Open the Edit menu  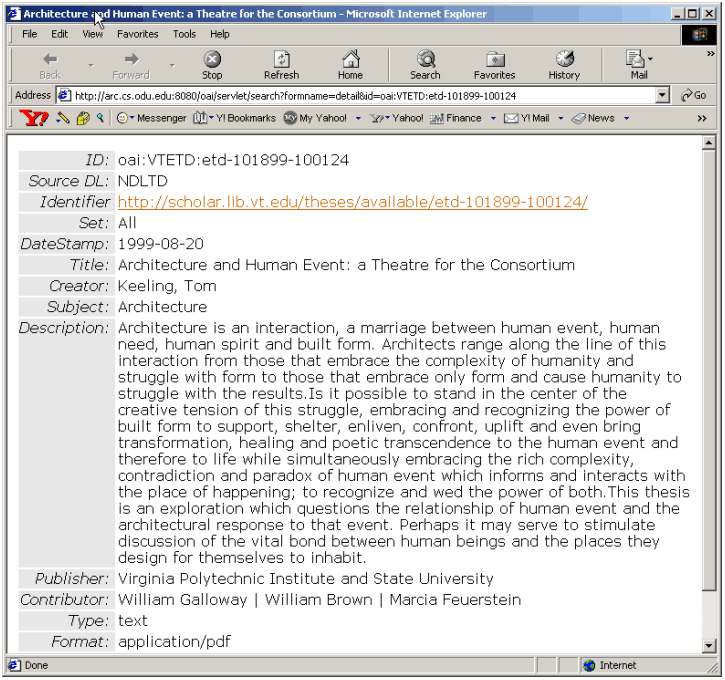59,34
